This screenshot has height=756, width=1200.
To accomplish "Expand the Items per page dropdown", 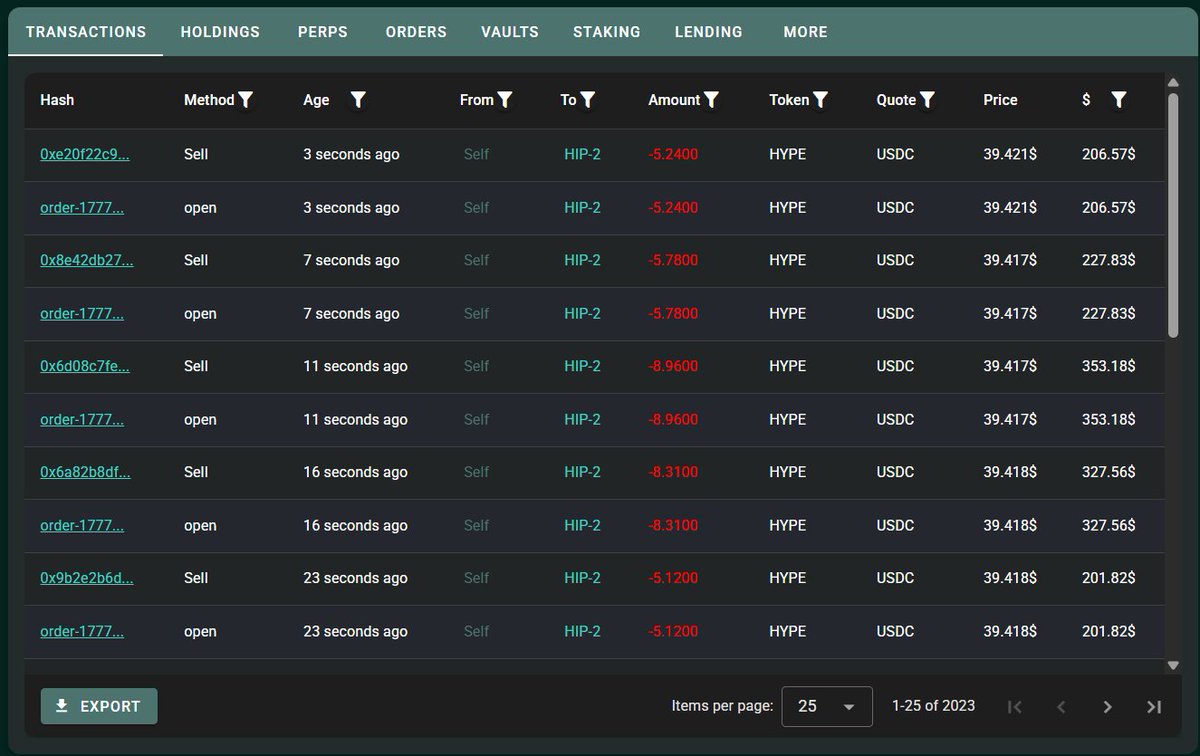I will [x=826, y=707].
